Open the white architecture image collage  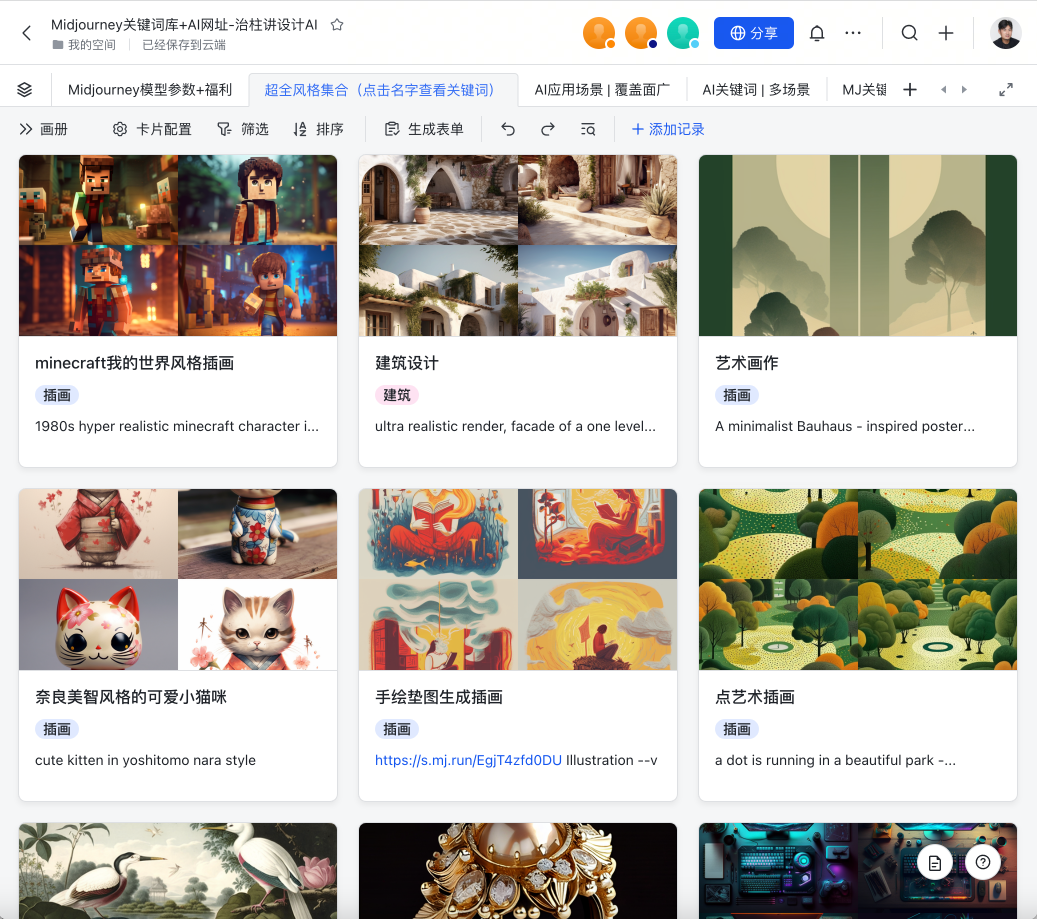(x=518, y=245)
